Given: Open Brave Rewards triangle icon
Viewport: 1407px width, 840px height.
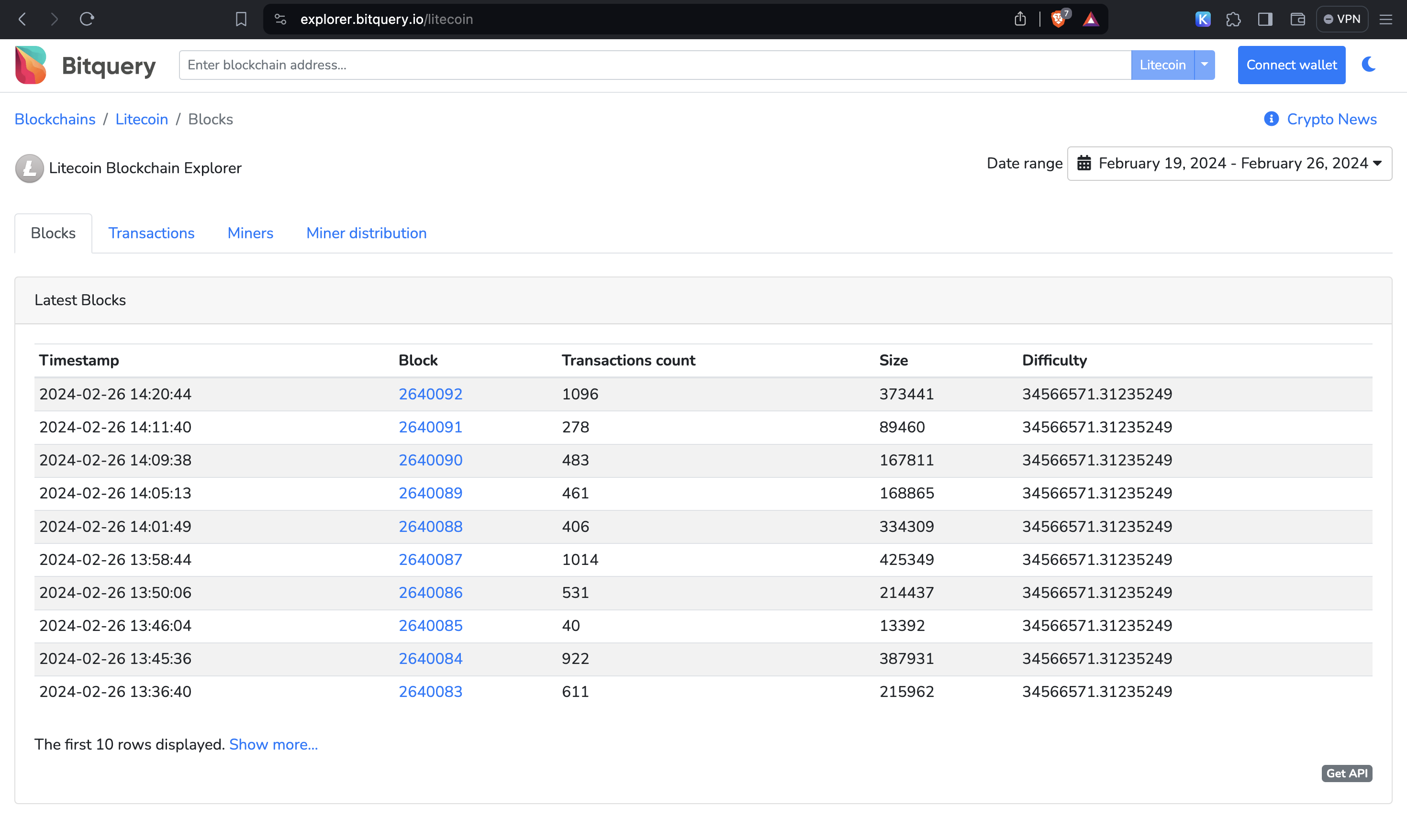Looking at the screenshot, I should tap(1091, 19).
